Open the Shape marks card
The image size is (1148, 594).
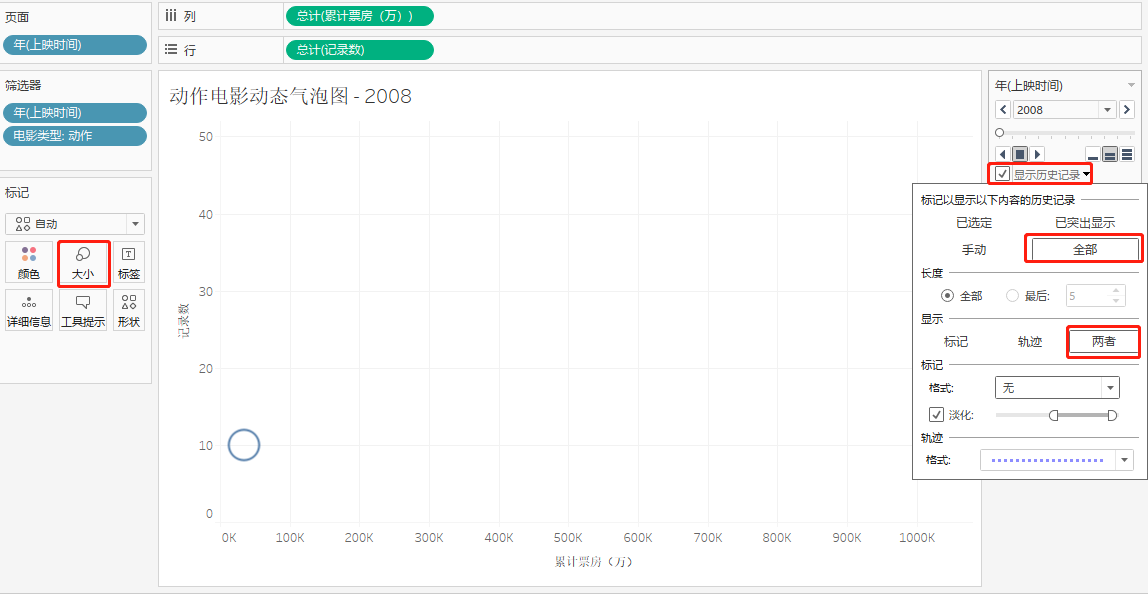pyautogui.click(x=129, y=311)
